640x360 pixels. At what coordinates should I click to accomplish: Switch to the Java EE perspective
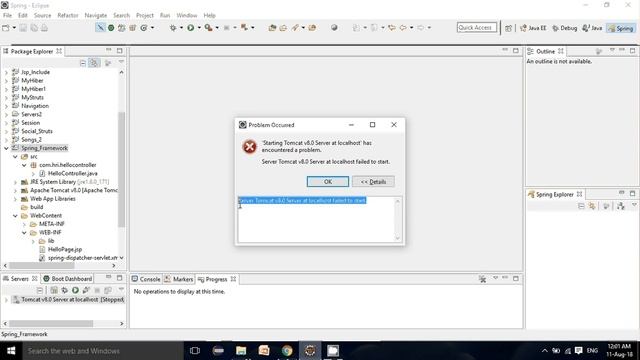[x=533, y=28]
